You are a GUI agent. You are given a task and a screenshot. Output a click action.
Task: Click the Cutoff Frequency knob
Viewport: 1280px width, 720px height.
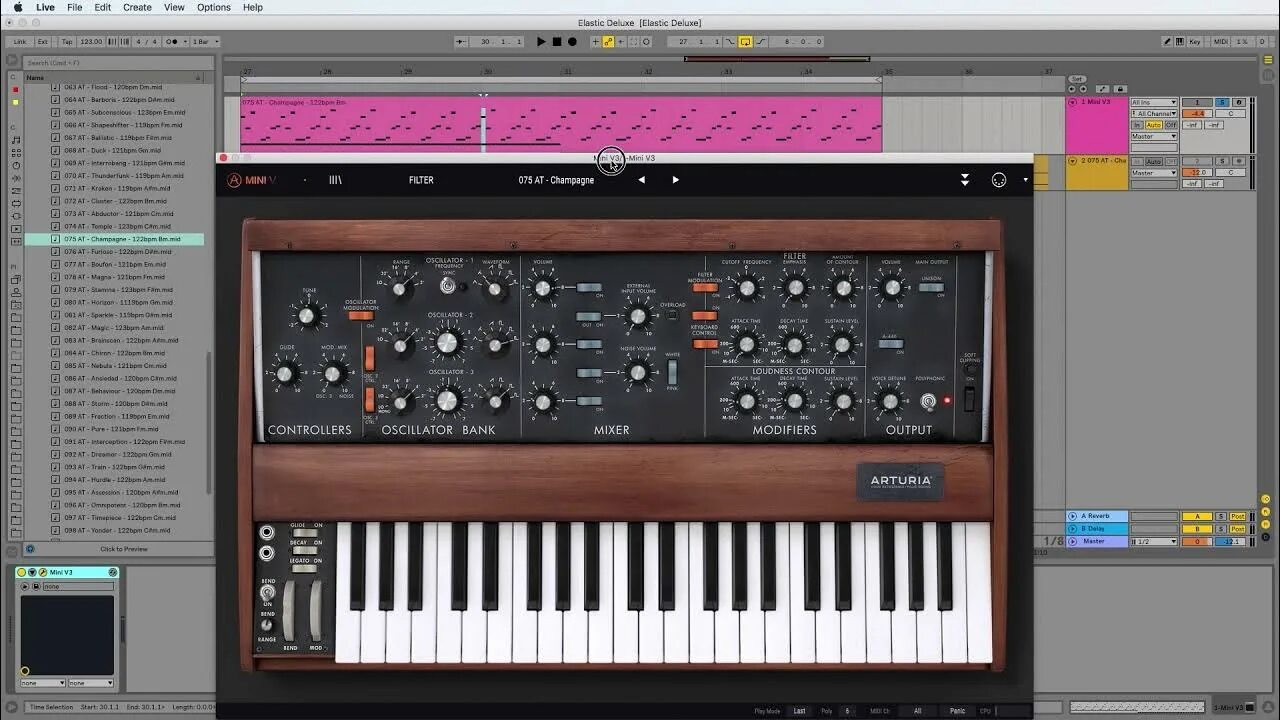[x=746, y=289]
